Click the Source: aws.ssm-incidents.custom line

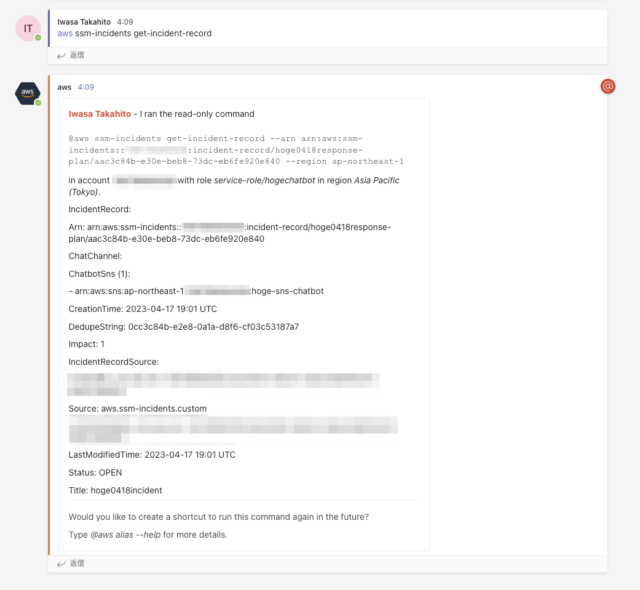(x=138, y=408)
